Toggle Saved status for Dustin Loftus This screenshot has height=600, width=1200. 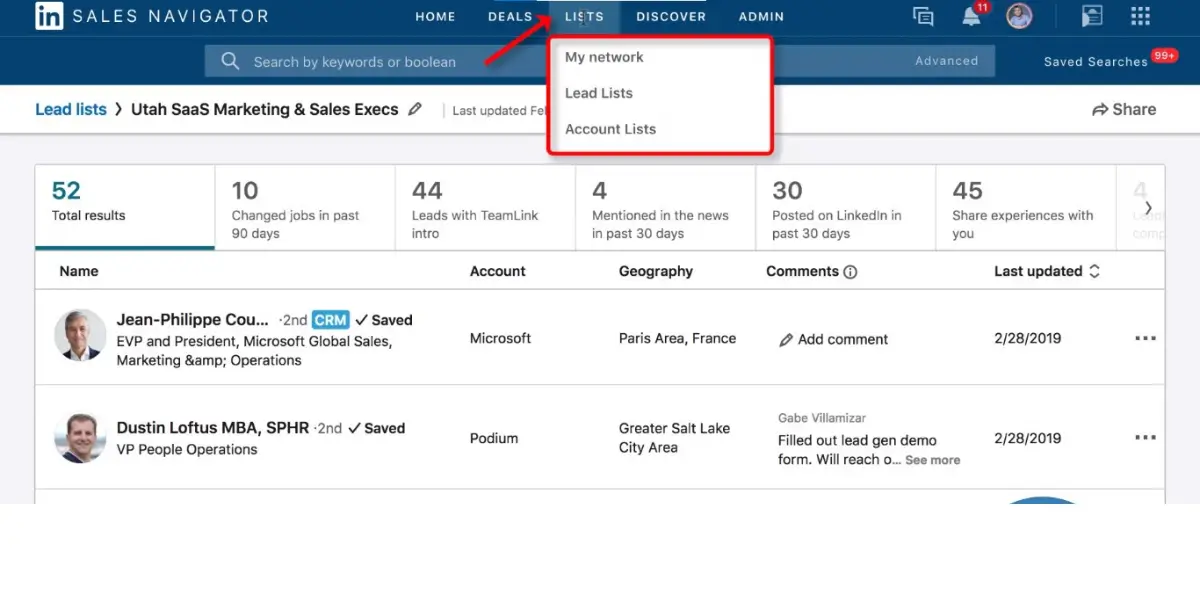pyautogui.click(x=377, y=428)
